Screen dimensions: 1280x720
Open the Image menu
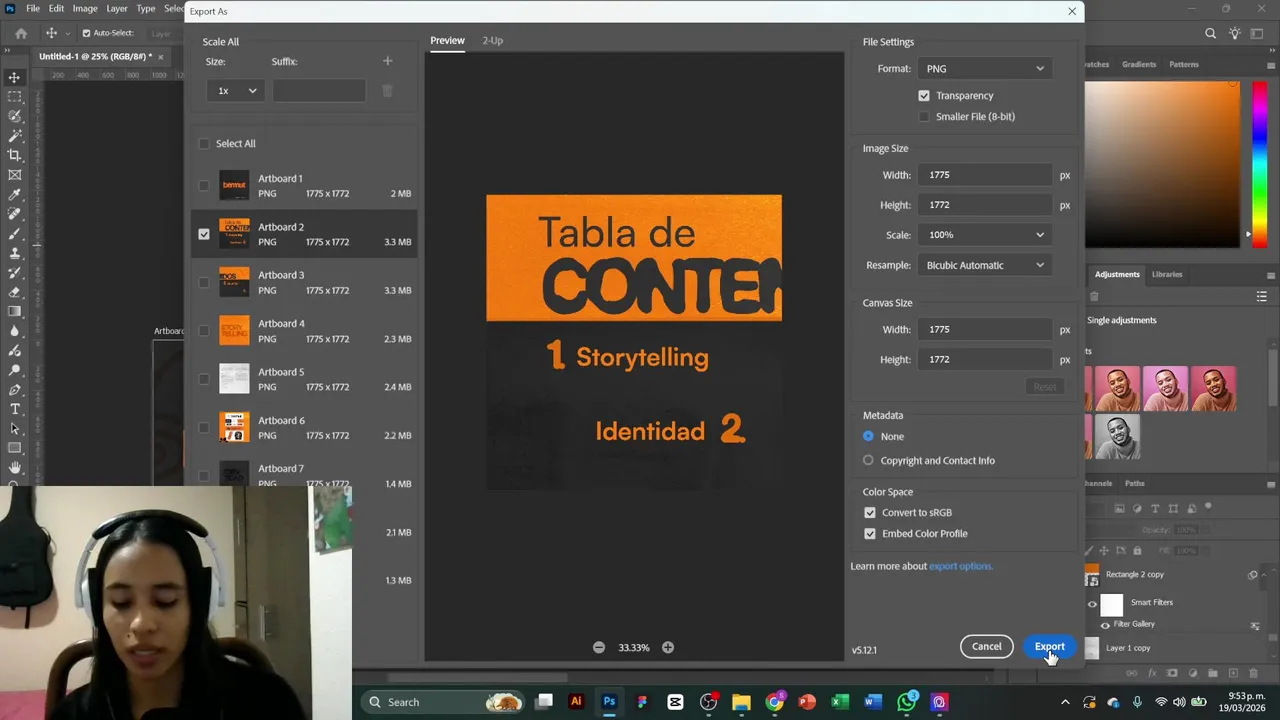[x=85, y=8]
